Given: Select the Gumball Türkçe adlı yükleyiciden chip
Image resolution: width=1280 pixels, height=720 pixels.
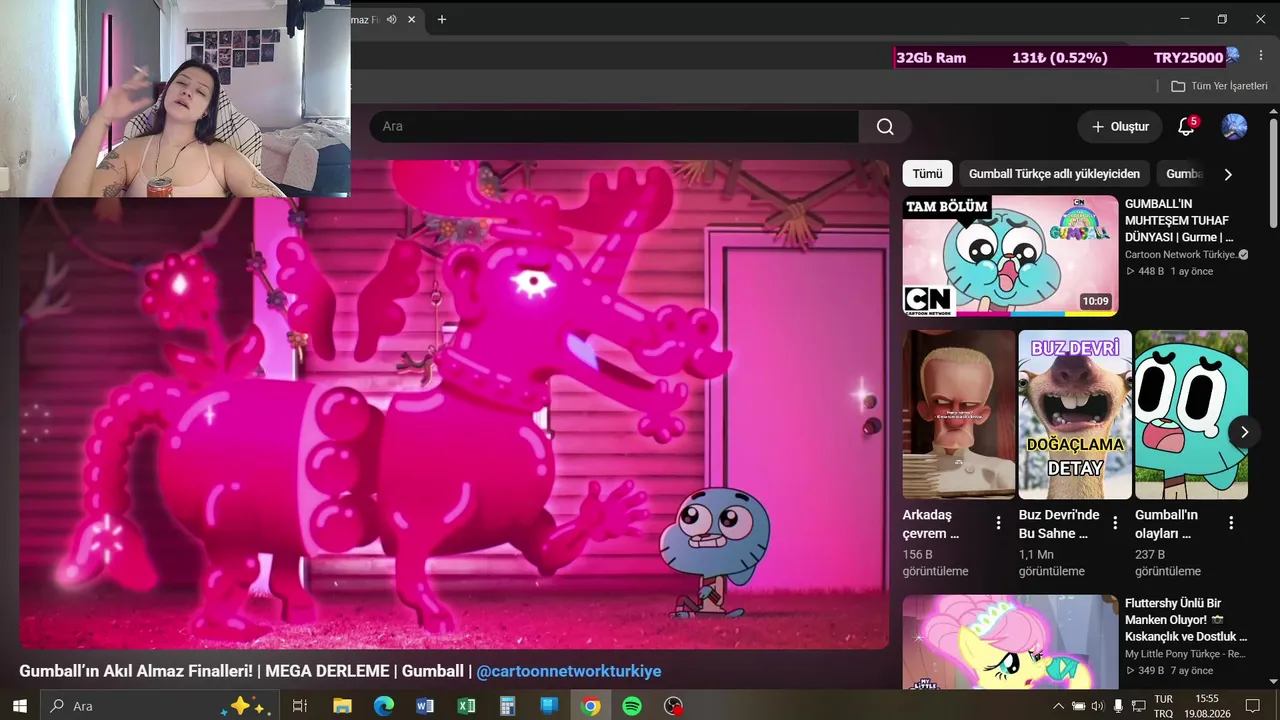Looking at the screenshot, I should point(1054,174).
